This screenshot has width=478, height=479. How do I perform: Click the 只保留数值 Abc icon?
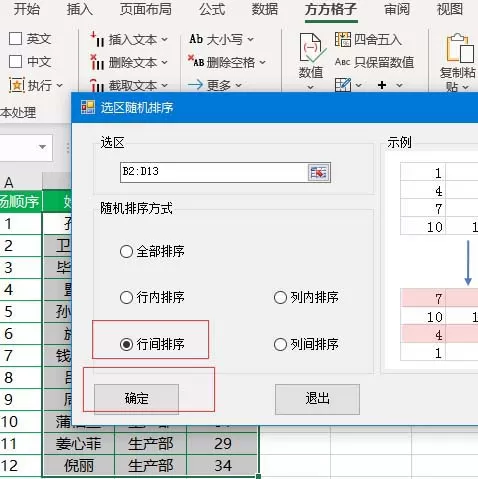coord(342,62)
